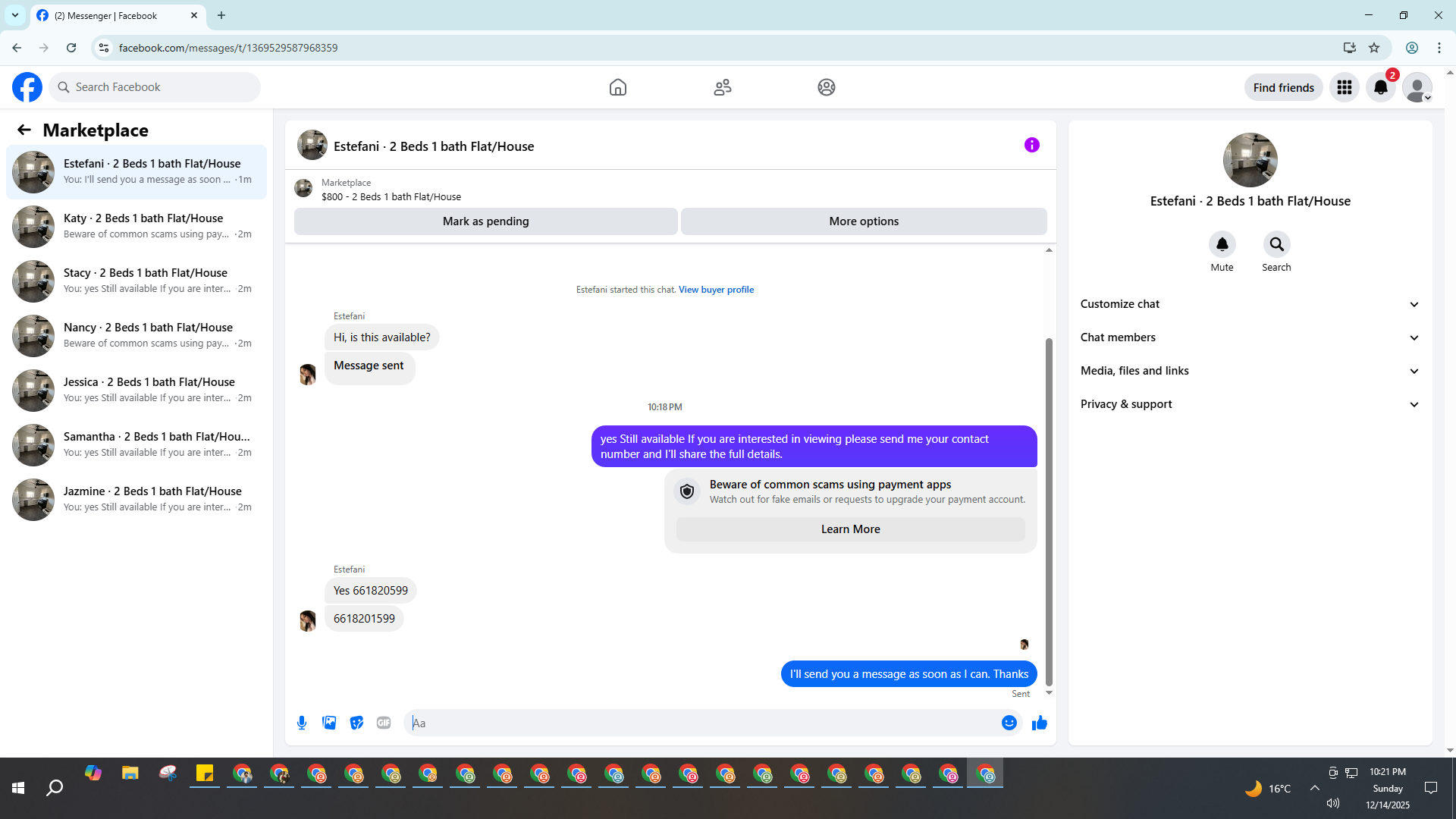Open the Friends tab in top navigation

click(x=722, y=87)
